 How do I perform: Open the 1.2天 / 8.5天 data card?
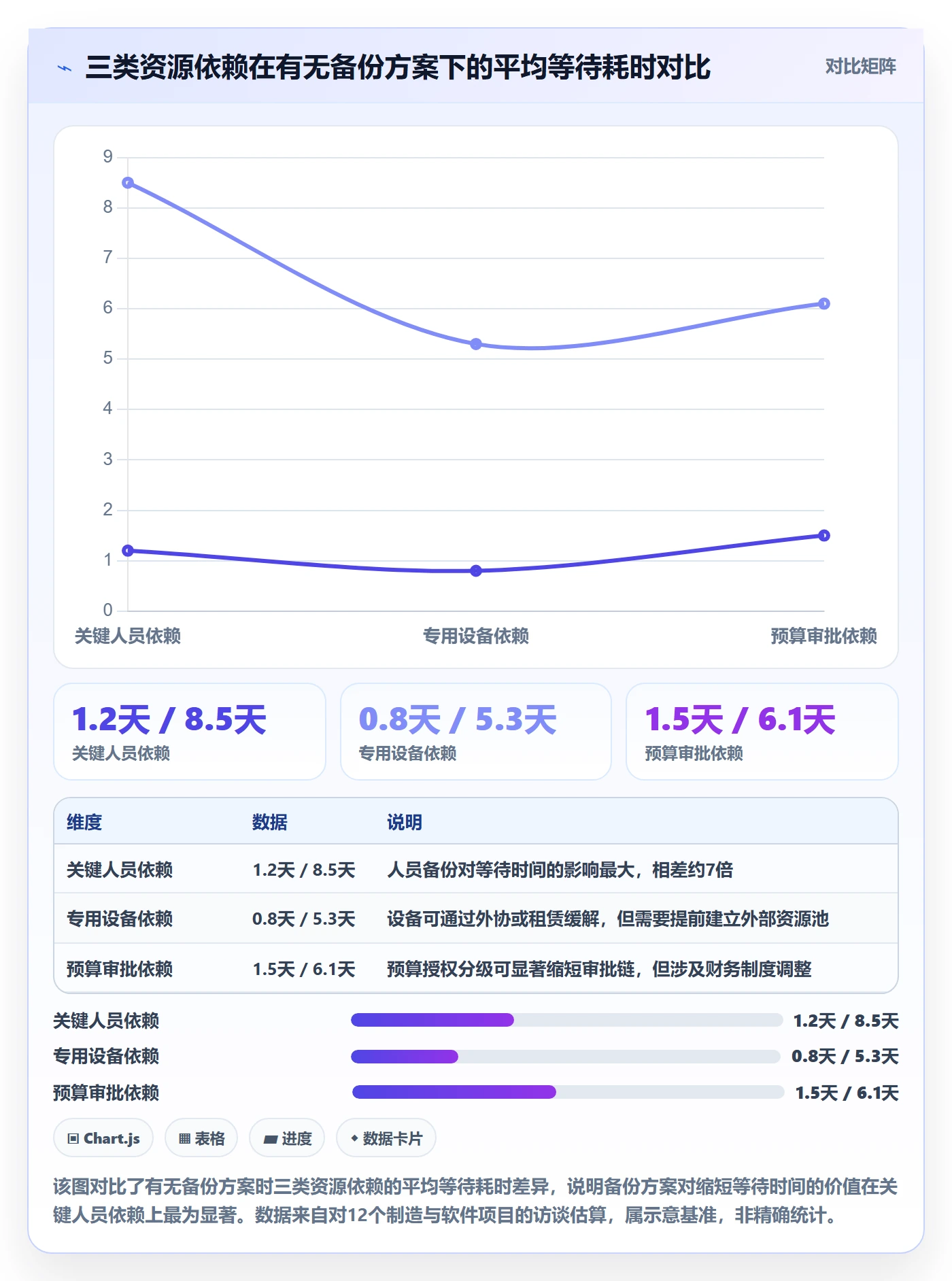click(x=190, y=732)
